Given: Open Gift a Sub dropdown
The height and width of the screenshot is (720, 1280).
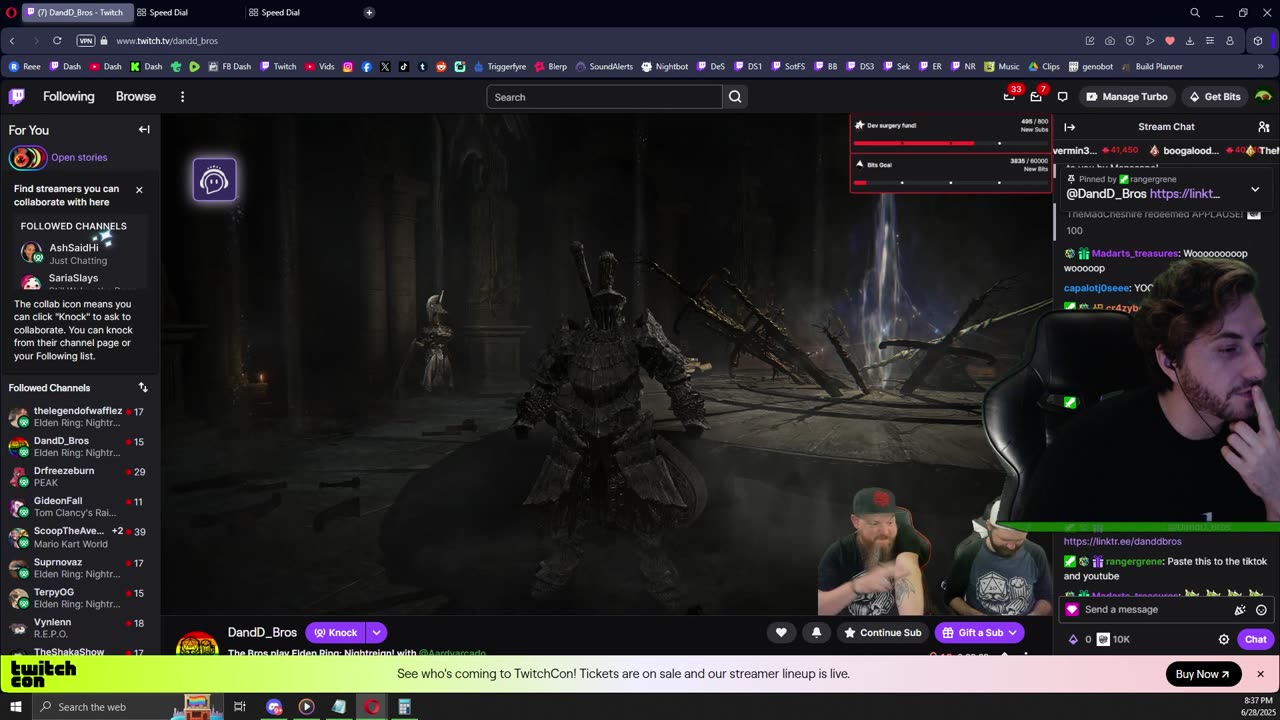Looking at the screenshot, I should (x=979, y=632).
